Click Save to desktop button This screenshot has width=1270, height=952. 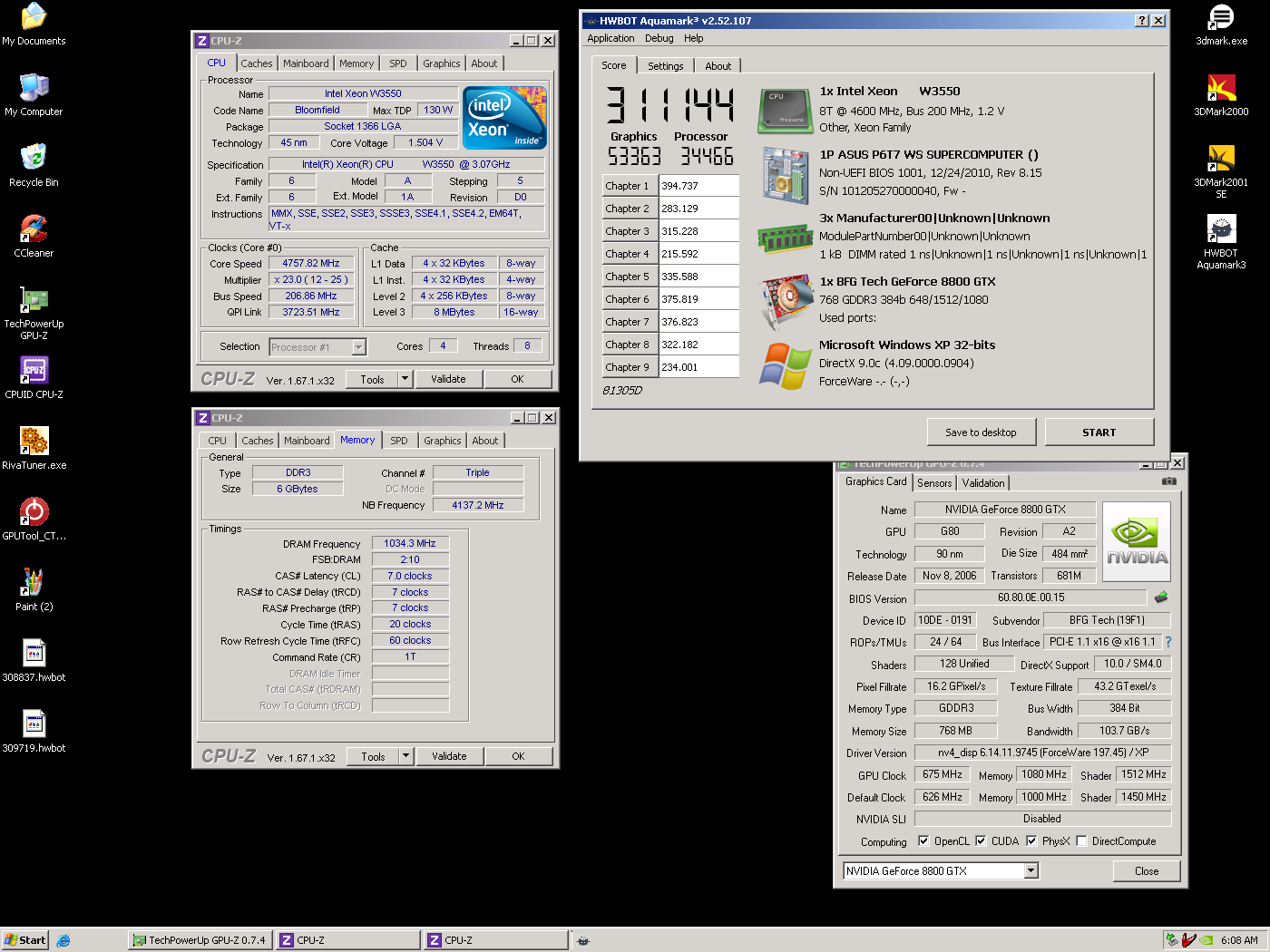[981, 432]
